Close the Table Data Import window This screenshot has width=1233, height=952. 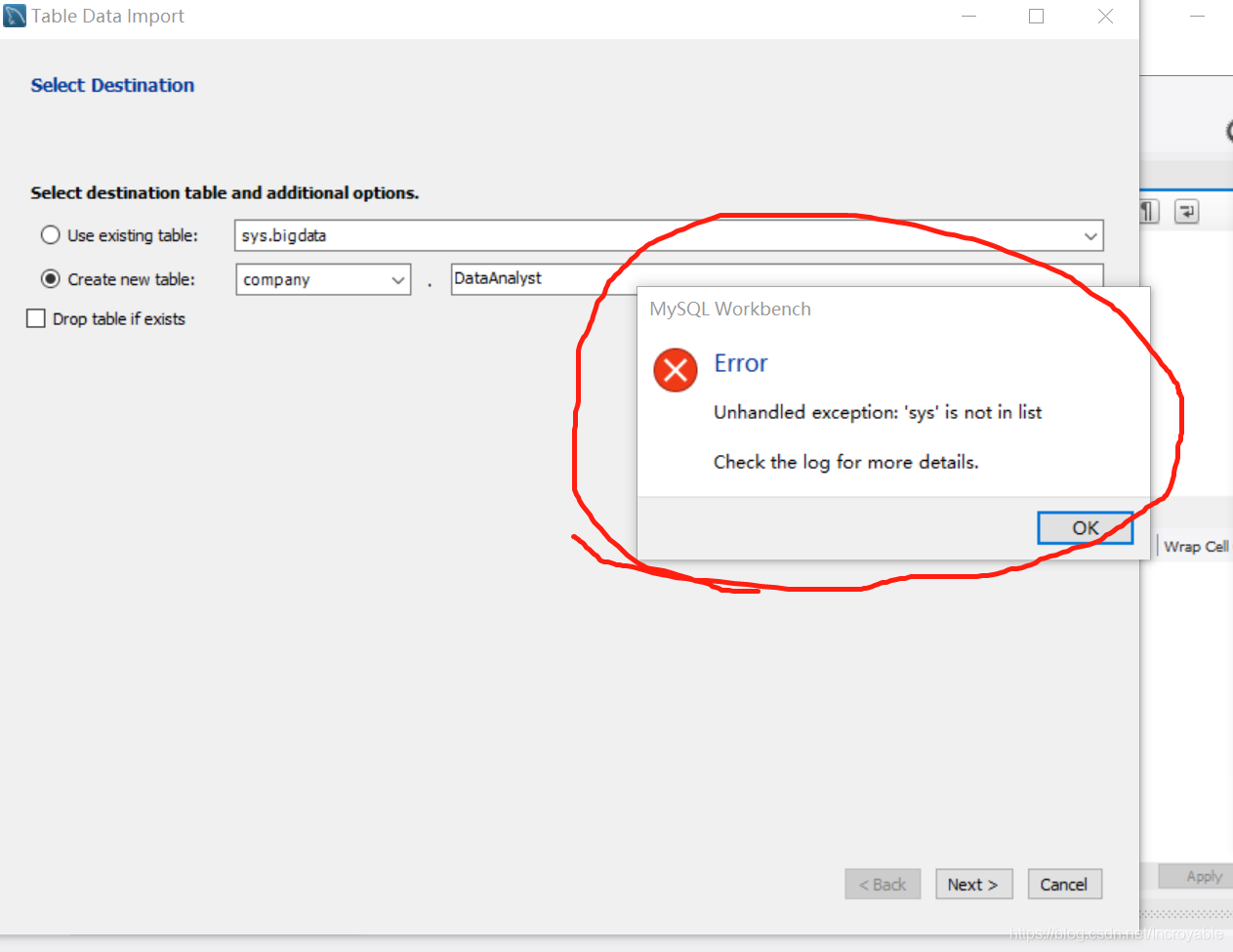click(1105, 17)
